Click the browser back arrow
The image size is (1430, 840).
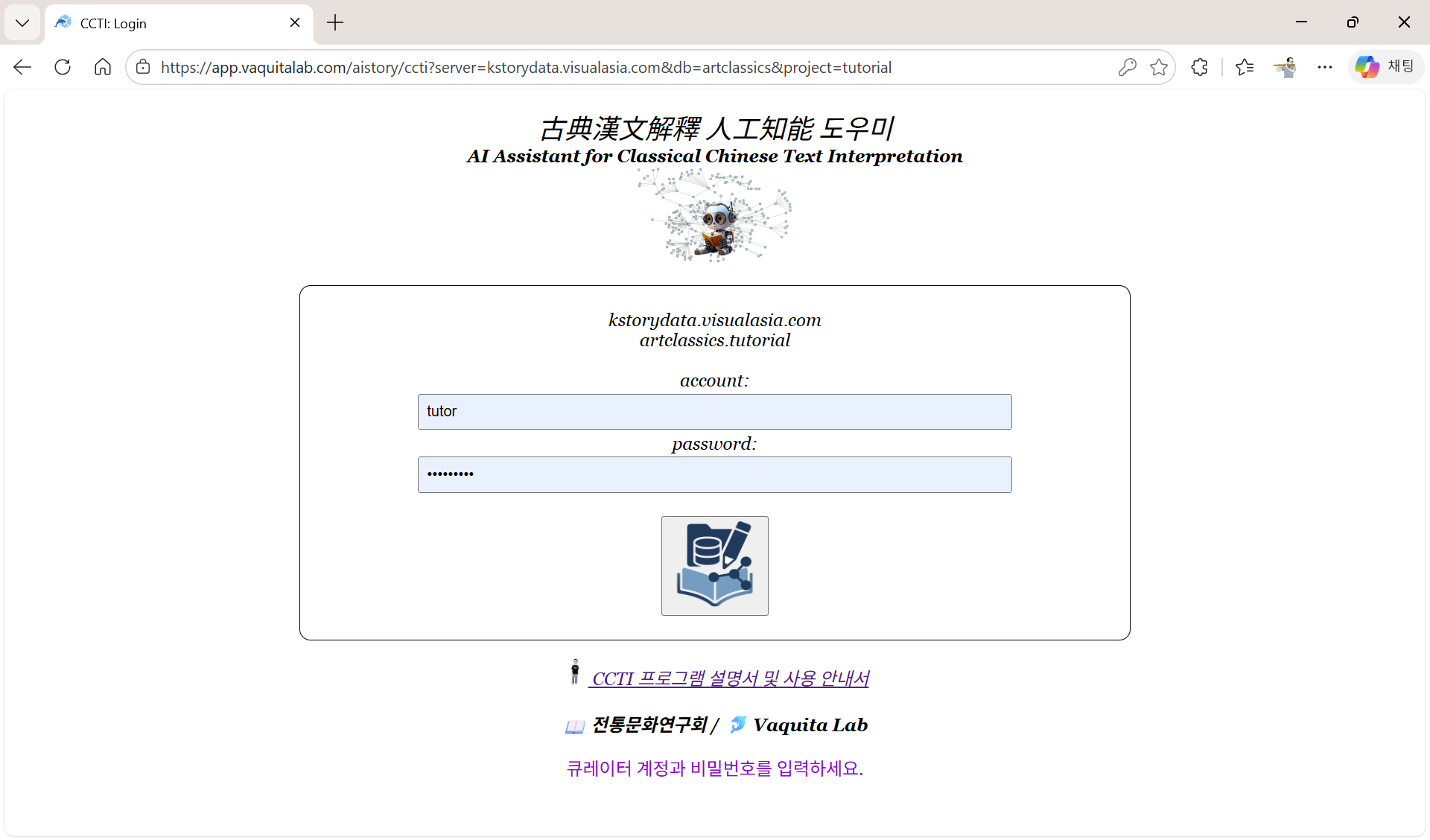22,67
